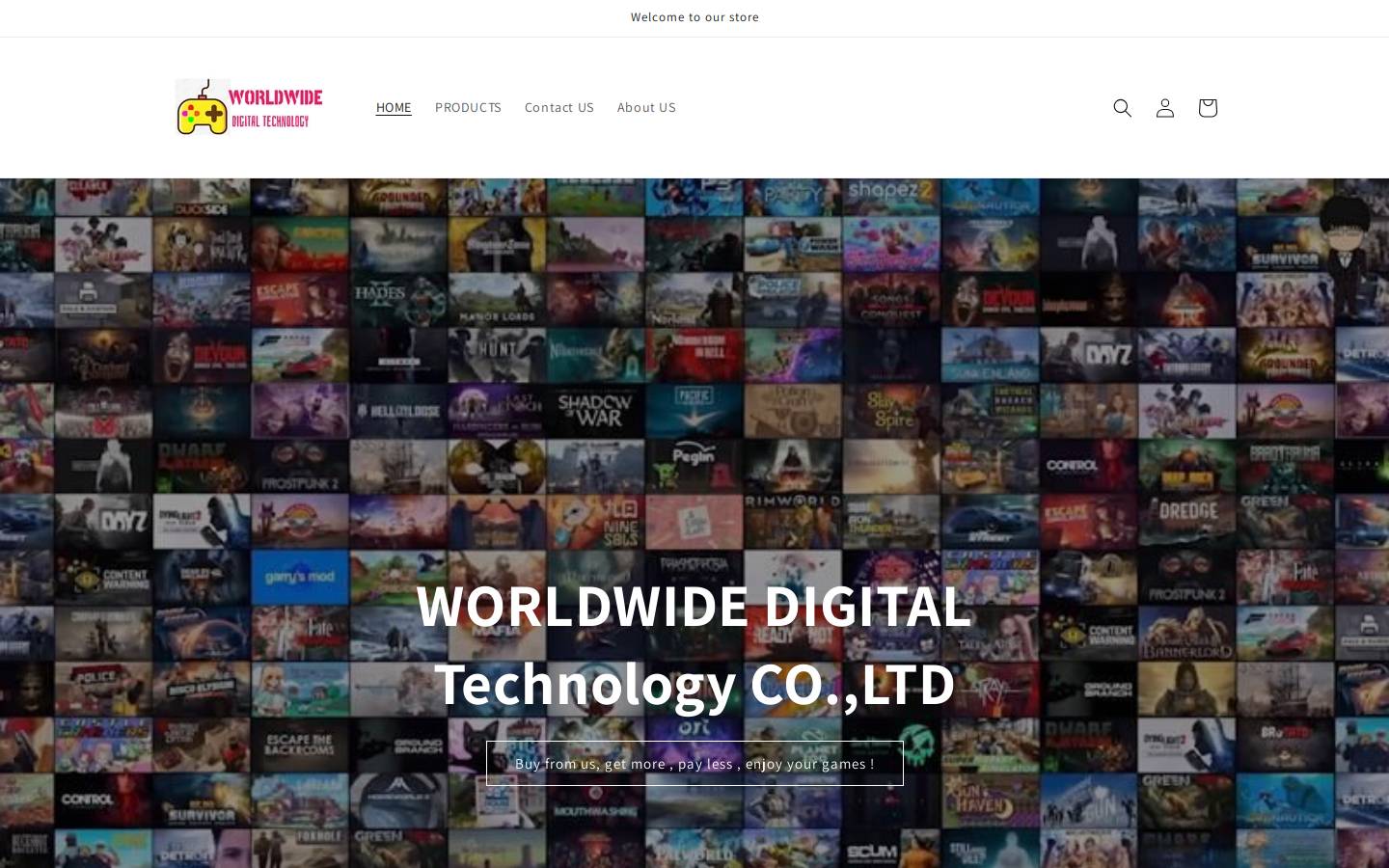Click the Worldwide Digital Technology logo
This screenshot has height=868, width=1389.
pyautogui.click(x=249, y=107)
